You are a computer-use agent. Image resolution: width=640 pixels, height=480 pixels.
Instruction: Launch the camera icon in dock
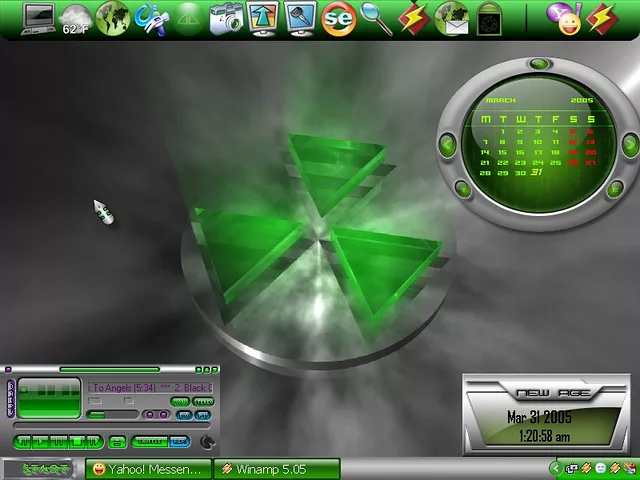click(226, 20)
